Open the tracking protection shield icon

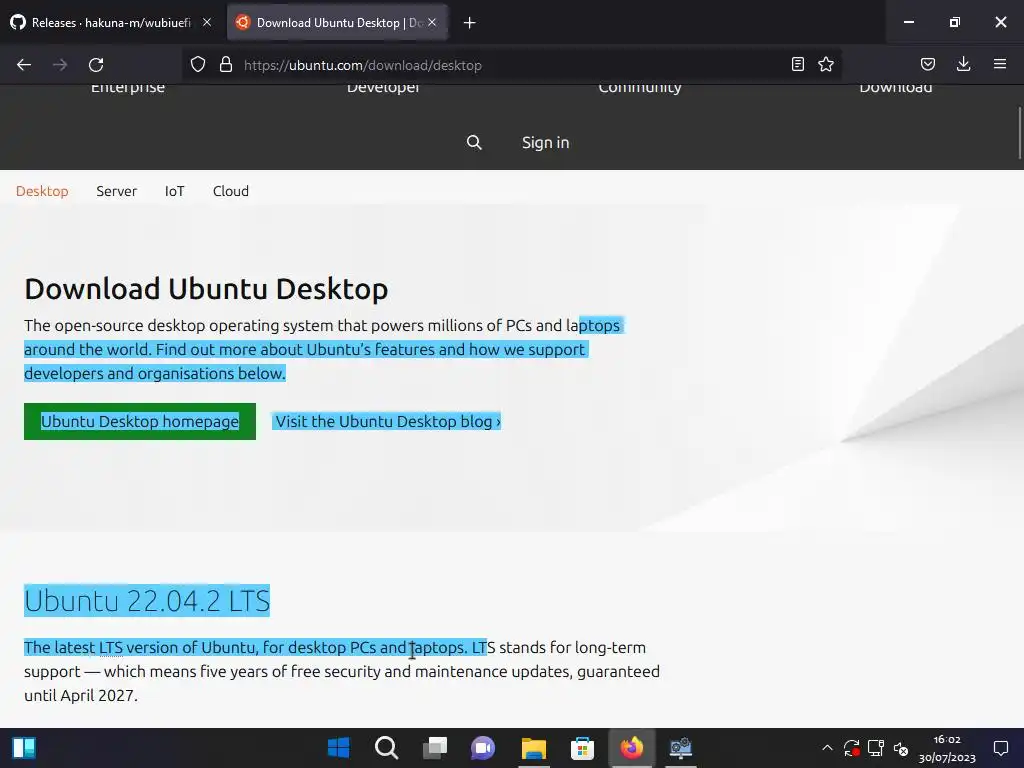pos(198,64)
